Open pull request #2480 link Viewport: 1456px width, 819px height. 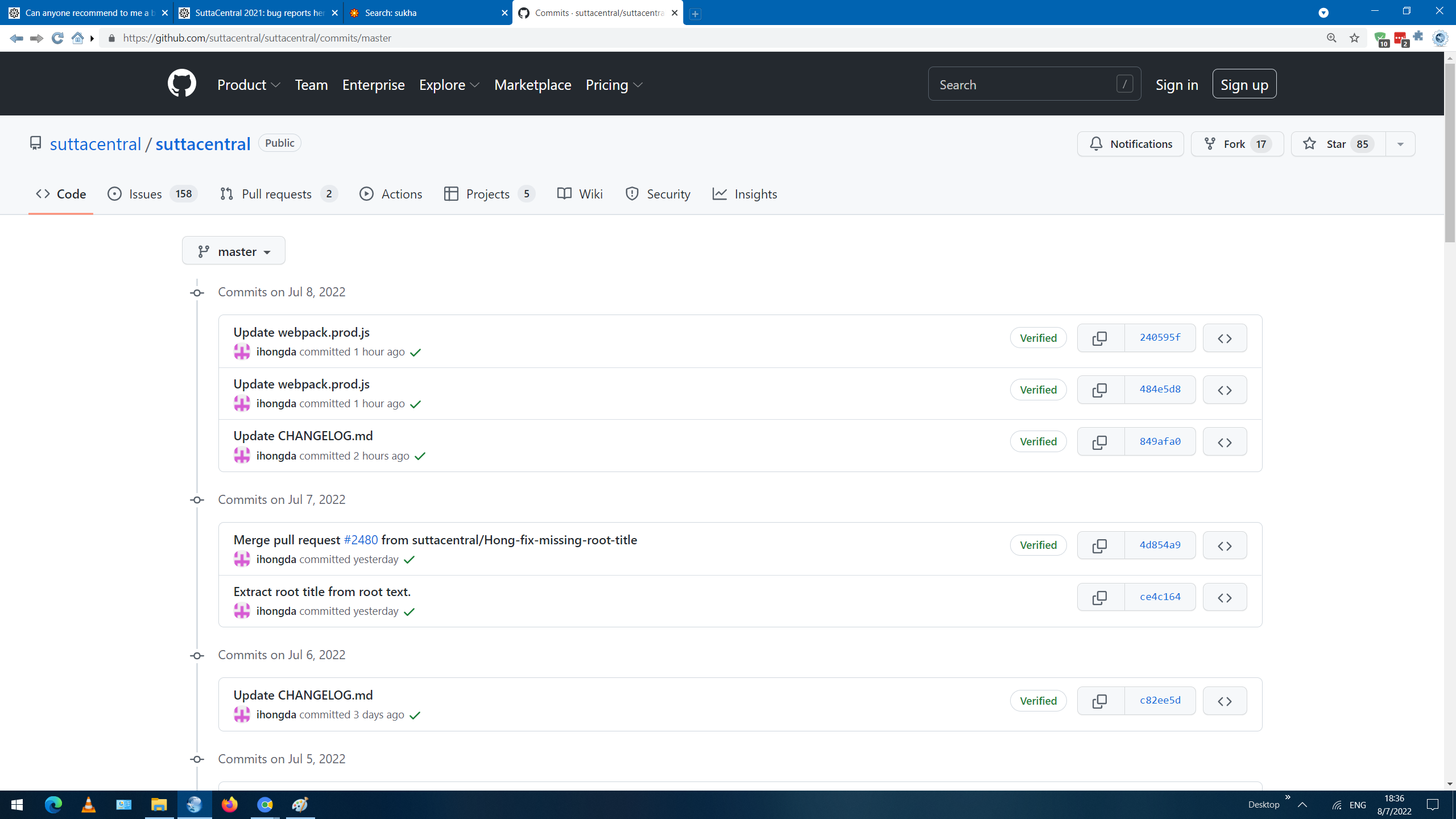[361, 540]
